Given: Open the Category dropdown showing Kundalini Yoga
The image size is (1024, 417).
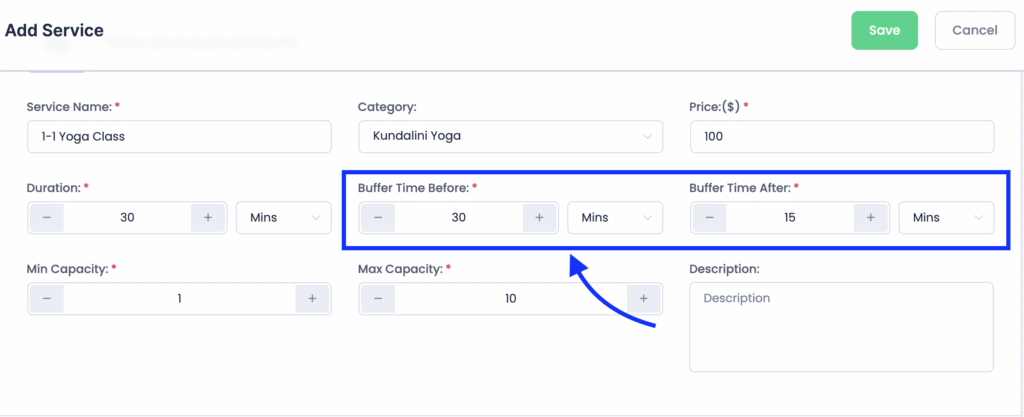Looking at the screenshot, I should [510, 136].
